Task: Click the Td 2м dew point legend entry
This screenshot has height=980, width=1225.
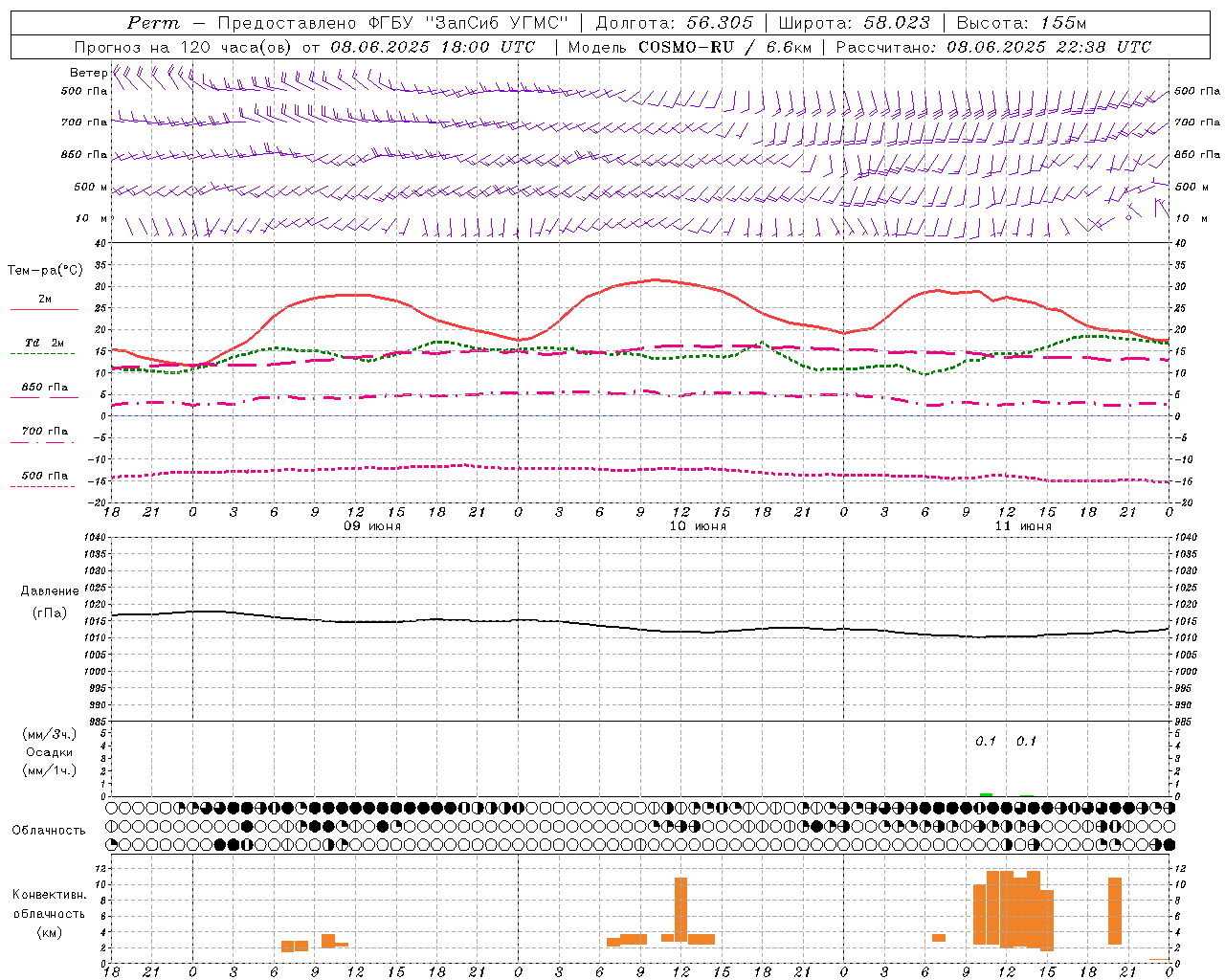Action: click(x=44, y=343)
